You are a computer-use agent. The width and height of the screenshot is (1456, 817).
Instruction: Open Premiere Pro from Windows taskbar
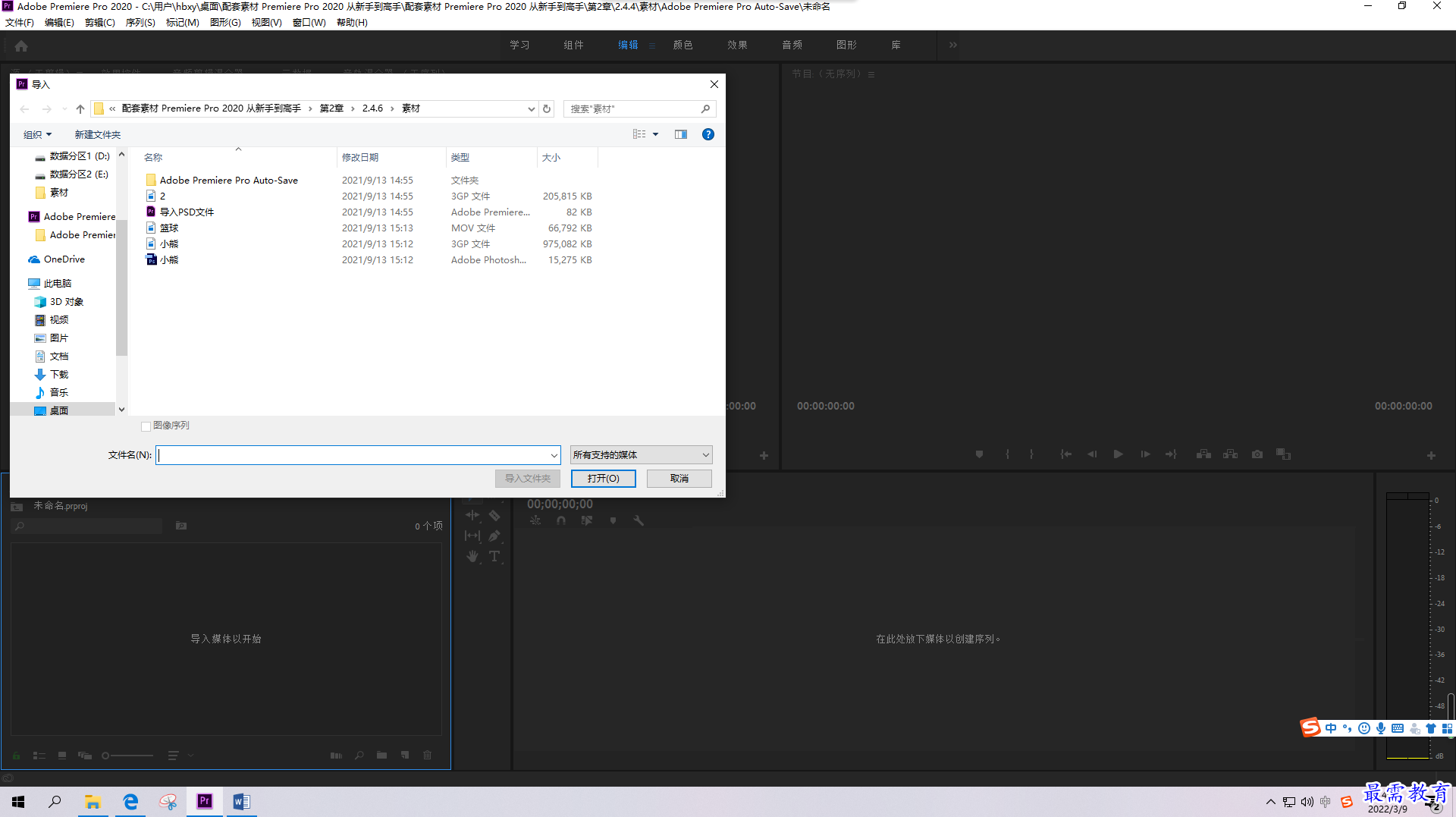tap(205, 801)
